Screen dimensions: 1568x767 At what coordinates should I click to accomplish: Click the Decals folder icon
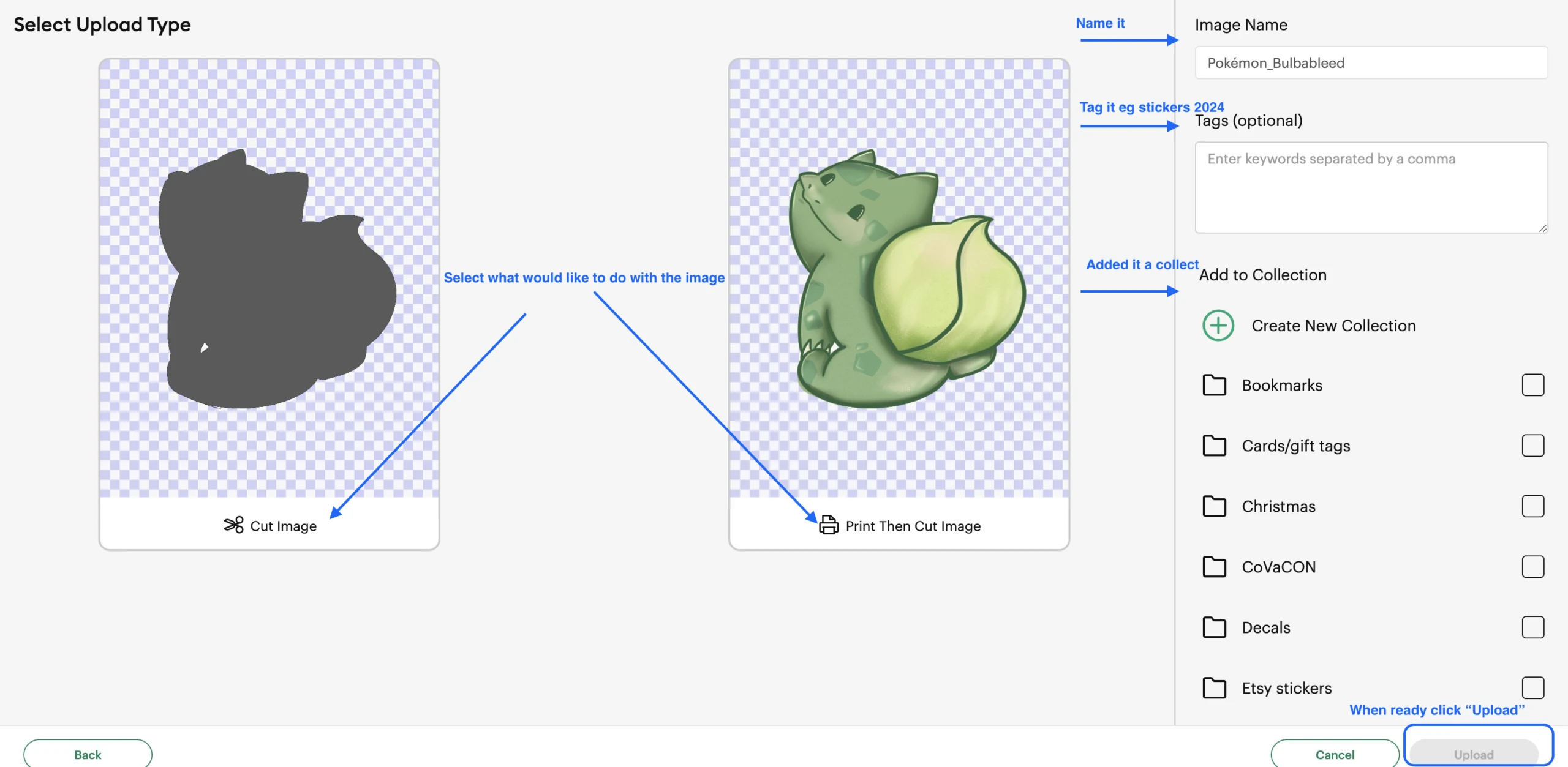[1214, 627]
